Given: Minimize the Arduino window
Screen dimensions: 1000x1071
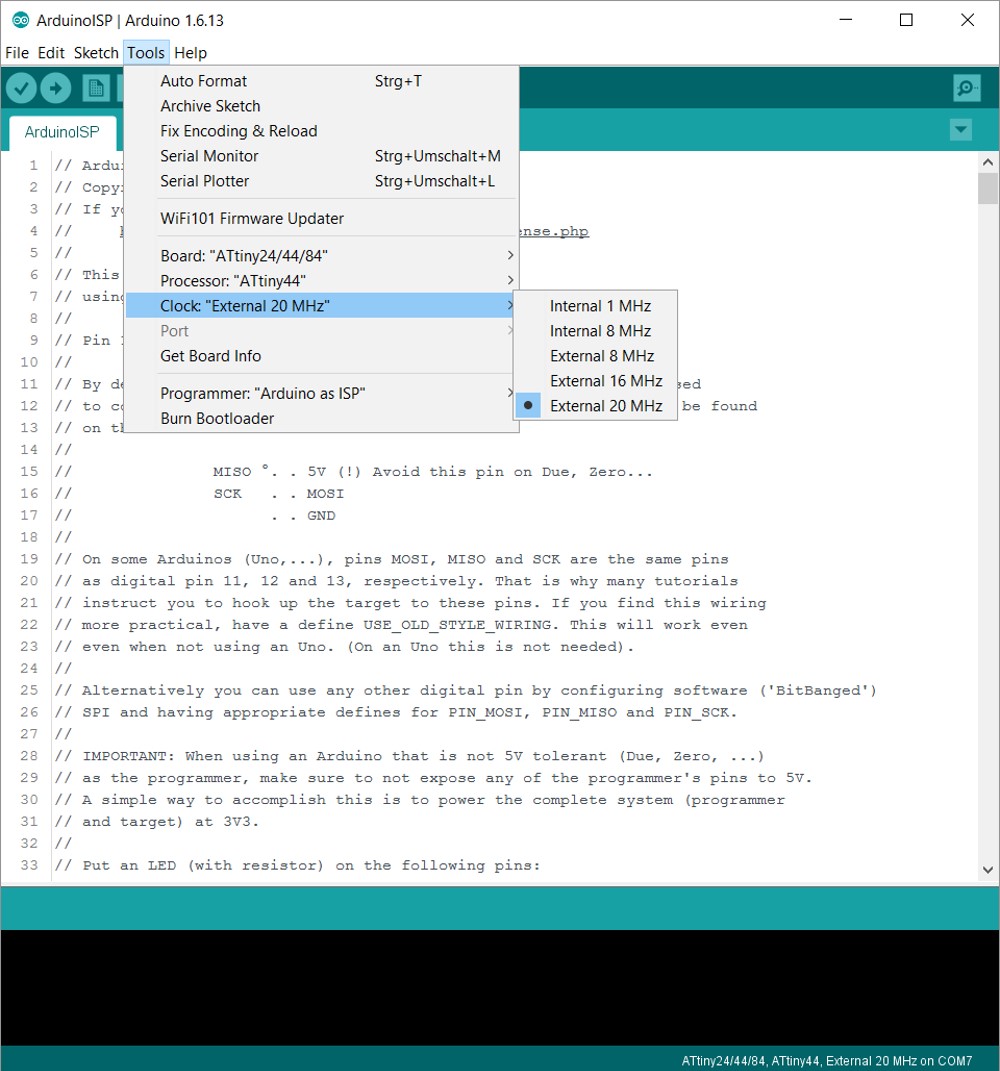Looking at the screenshot, I should [x=846, y=20].
